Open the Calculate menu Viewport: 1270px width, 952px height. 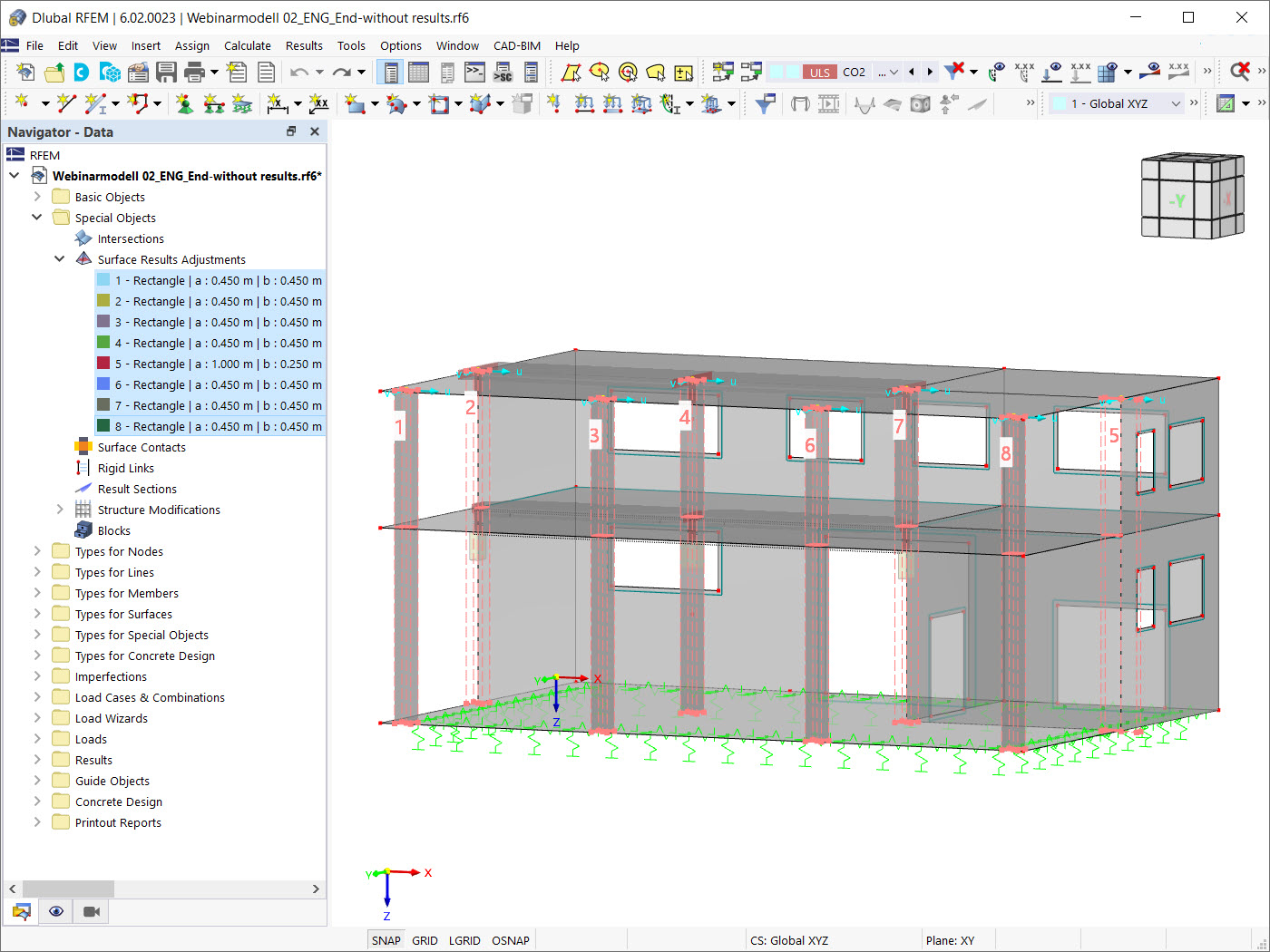tap(247, 45)
